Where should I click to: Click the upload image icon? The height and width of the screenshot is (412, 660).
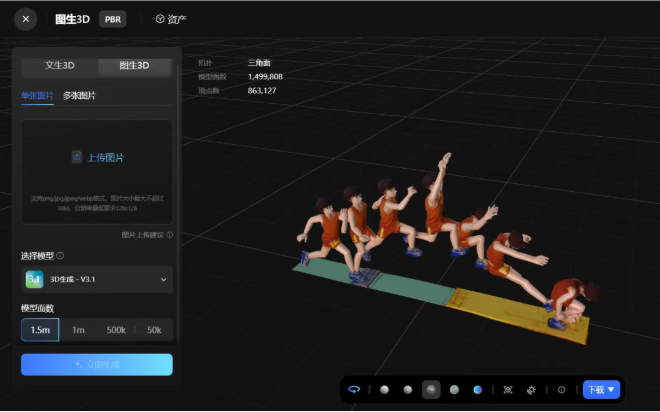point(77,157)
